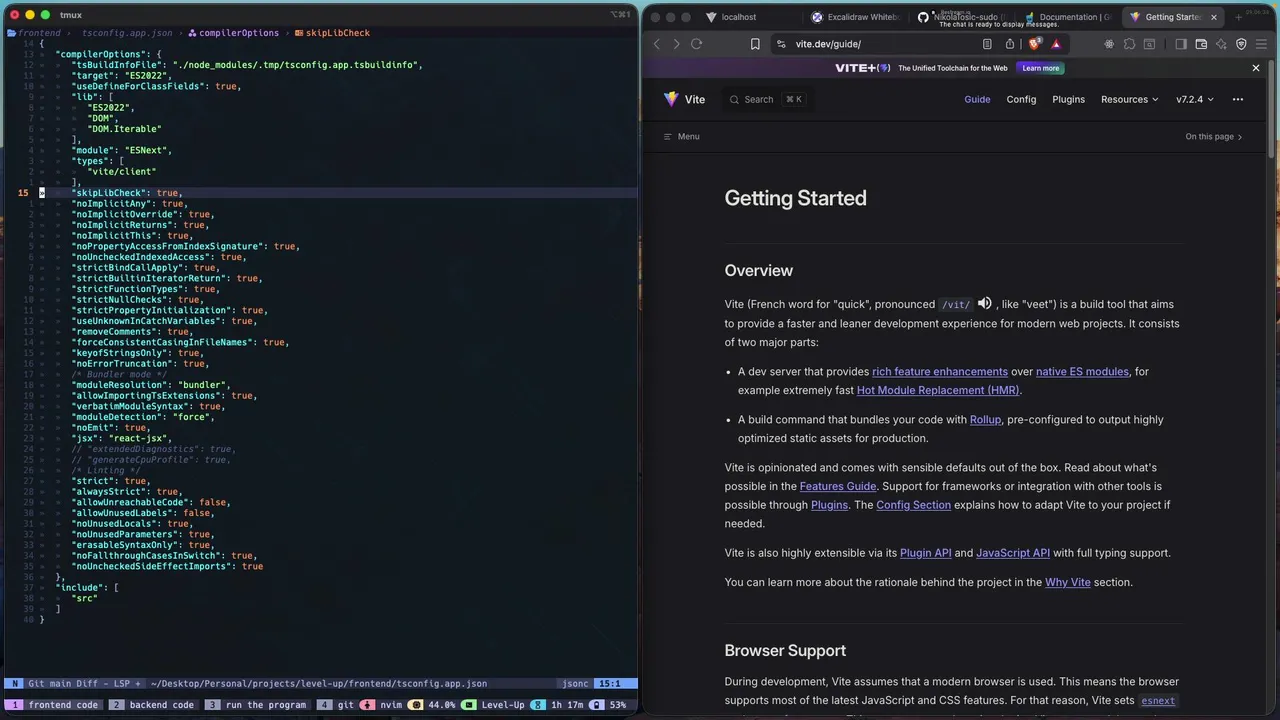
Task: Open the Guide nav item
Action: click(977, 99)
